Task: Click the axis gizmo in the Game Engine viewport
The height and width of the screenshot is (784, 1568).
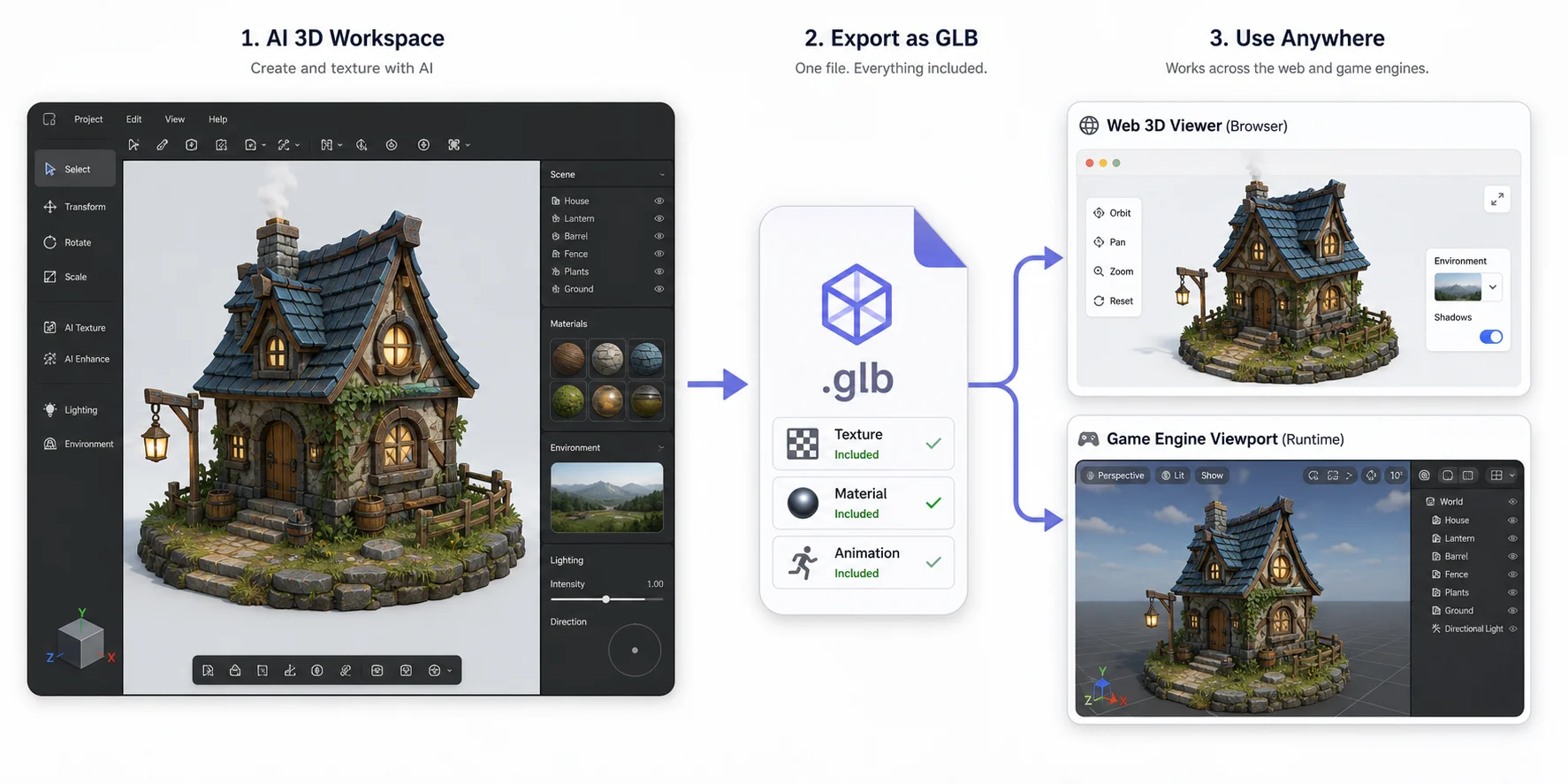Action: click(x=1103, y=689)
